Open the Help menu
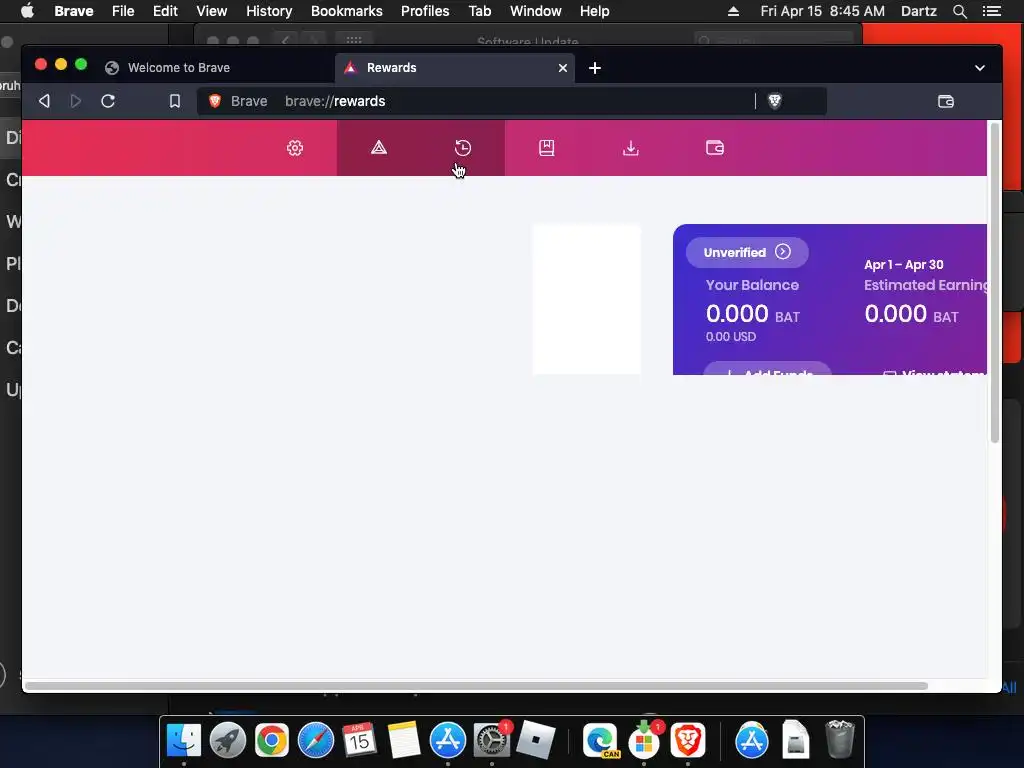Viewport: 1024px width, 768px height. pos(595,11)
